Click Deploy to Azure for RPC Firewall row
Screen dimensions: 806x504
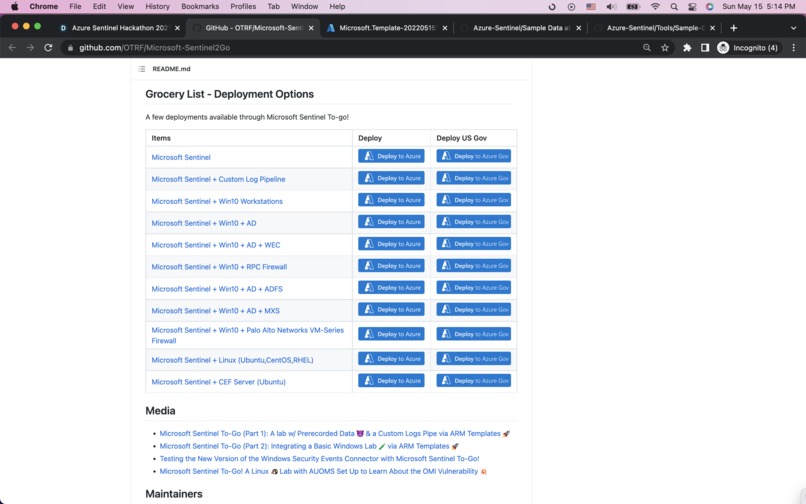click(x=391, y=266)
